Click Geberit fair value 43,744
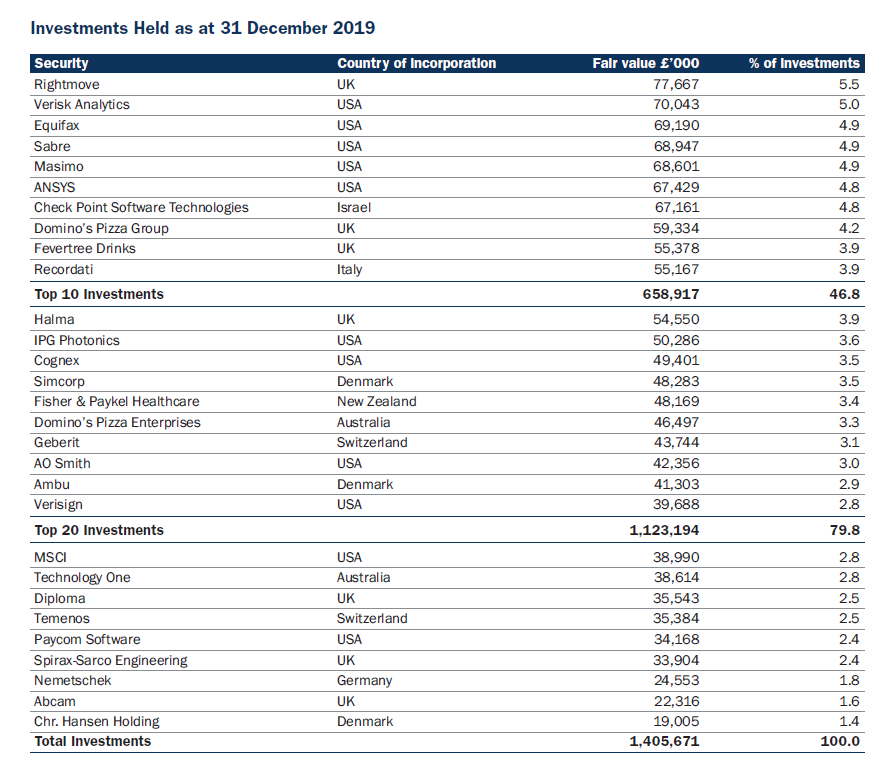 click(676, 442)
